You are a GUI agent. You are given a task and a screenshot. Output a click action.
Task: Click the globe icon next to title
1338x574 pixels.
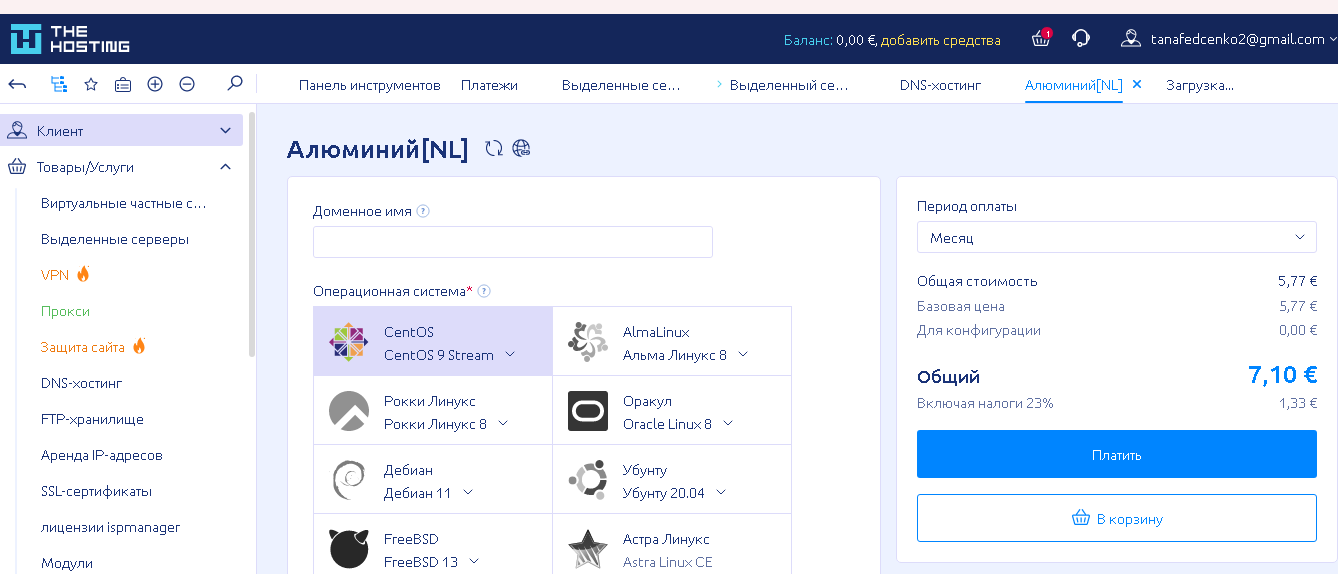[x=521, y=149]
